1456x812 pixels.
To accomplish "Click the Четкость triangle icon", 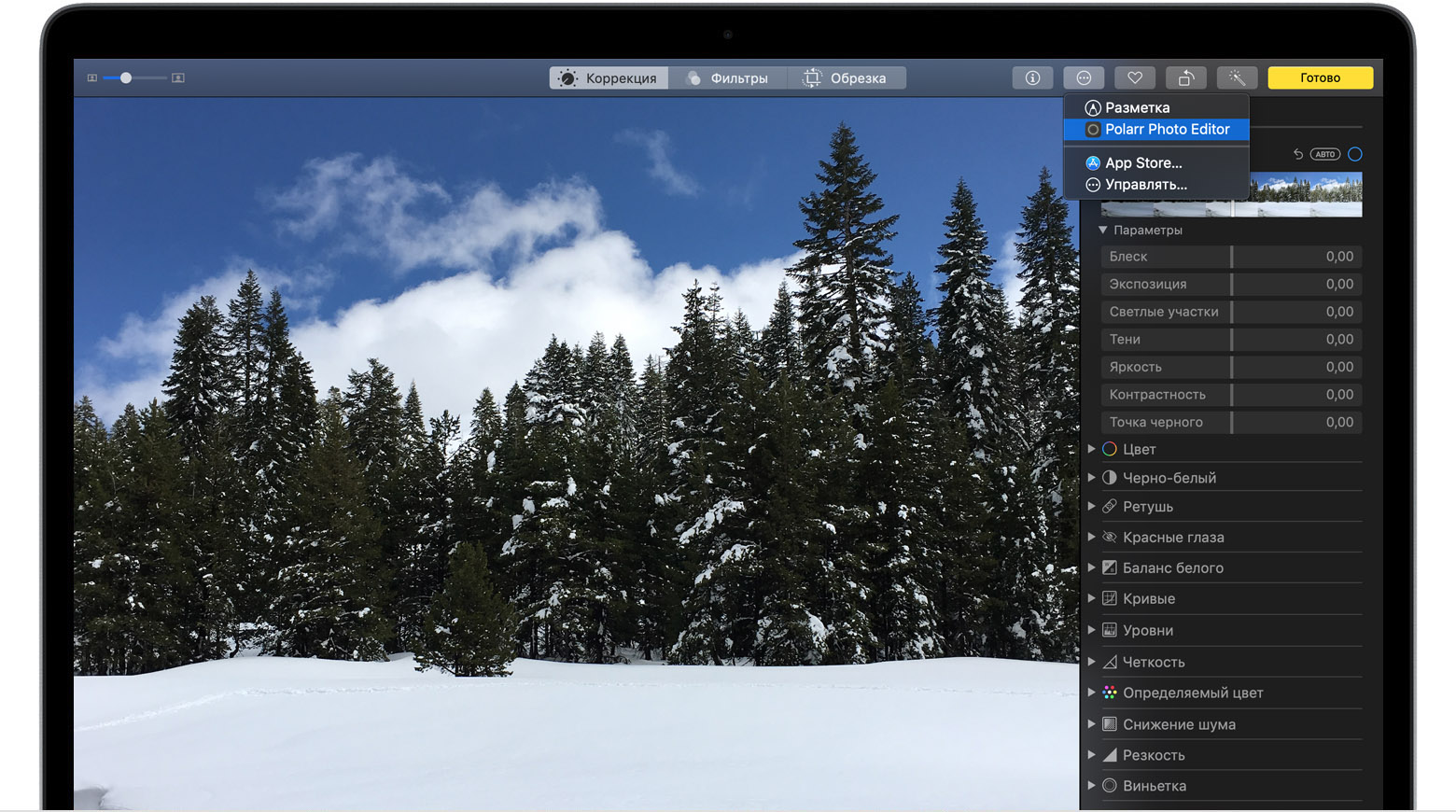I will [x=1110, y=662].
